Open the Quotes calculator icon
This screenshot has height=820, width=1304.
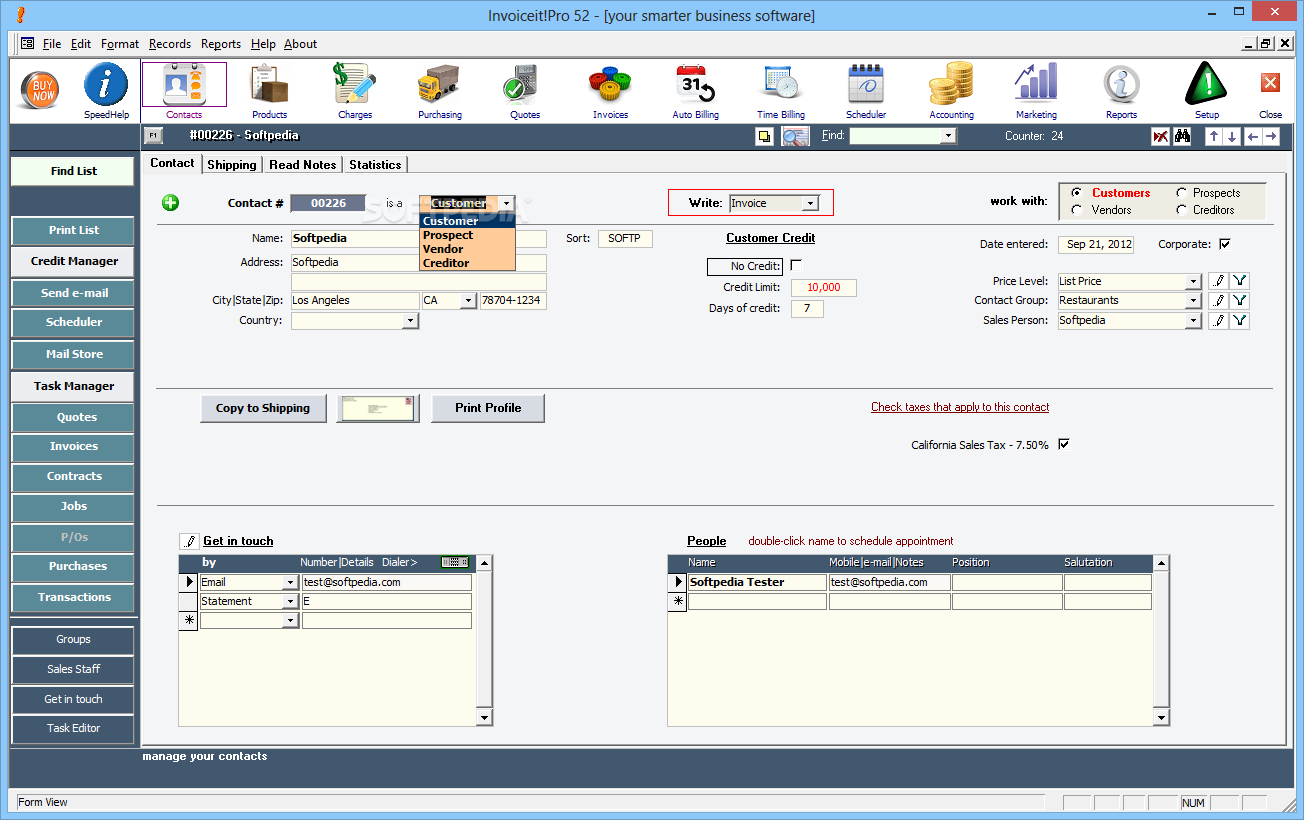tap(524, 91)
